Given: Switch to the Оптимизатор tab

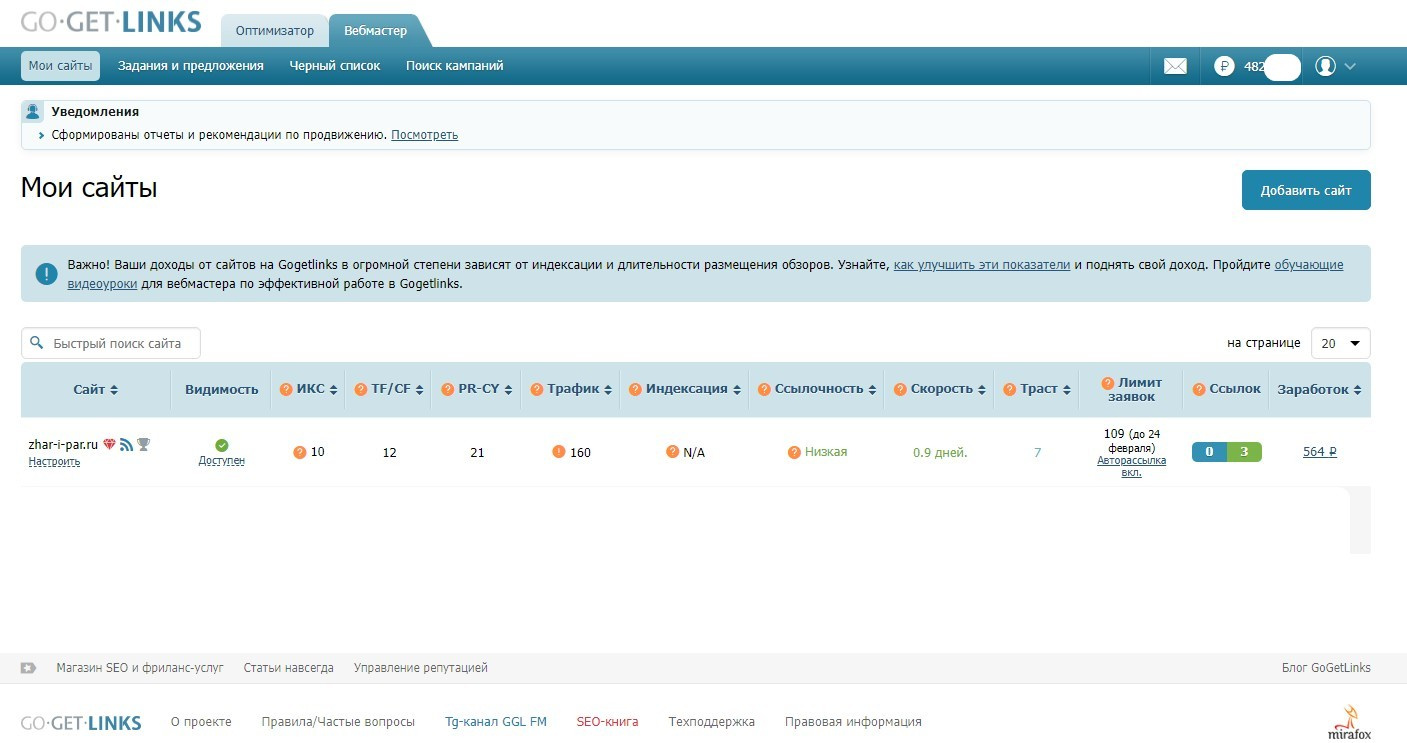Looking at the screenshot, I should (275, 31).
